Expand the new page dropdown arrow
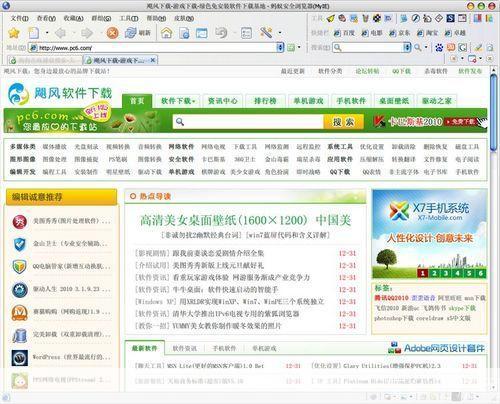The width and height of the screenshot is (500, 404). click(x=47, y=33)
